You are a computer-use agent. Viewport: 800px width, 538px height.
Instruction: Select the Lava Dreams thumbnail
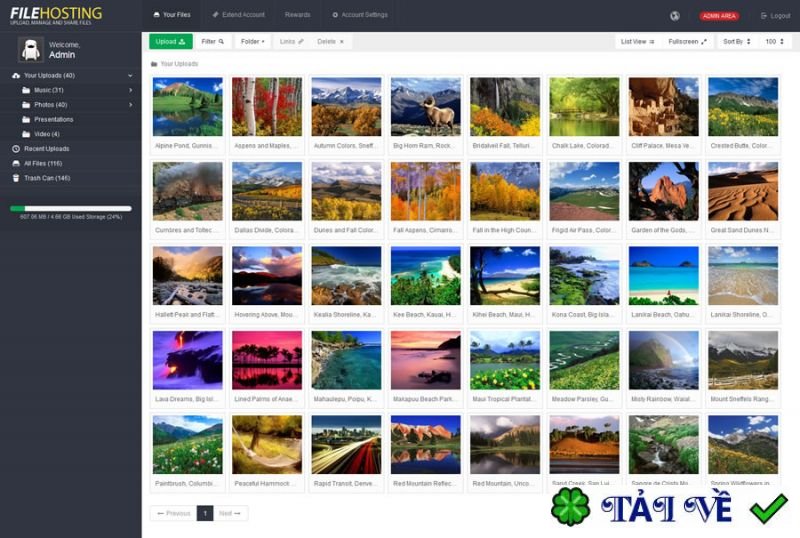[188, 360]
